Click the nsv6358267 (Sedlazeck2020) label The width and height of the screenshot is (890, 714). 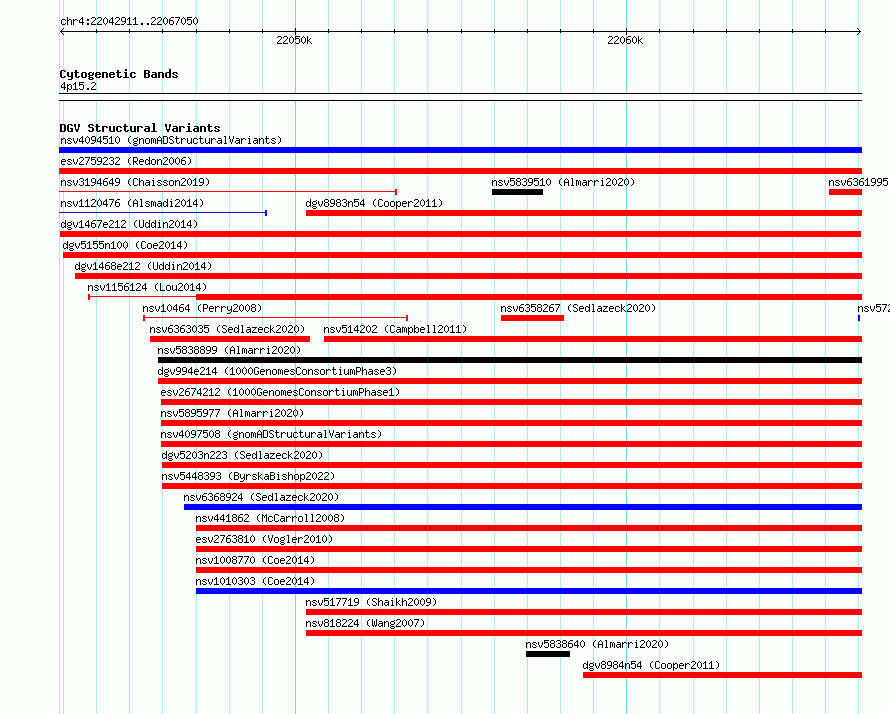point(578,308)
